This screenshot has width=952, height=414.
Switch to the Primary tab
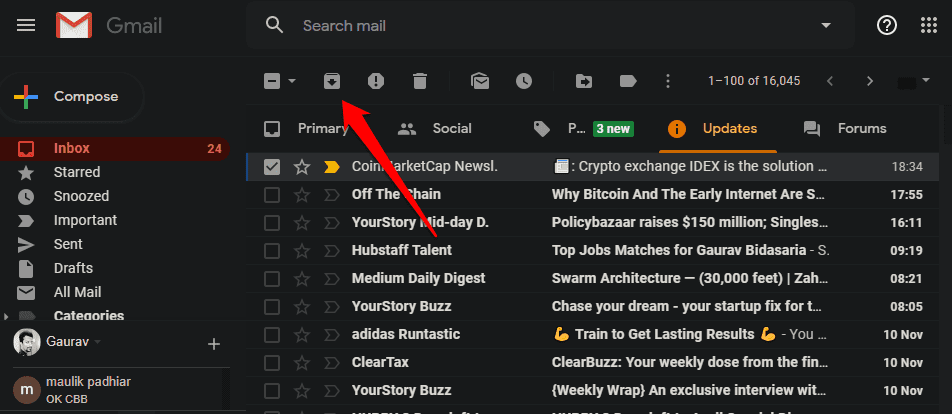click(306, 129)
